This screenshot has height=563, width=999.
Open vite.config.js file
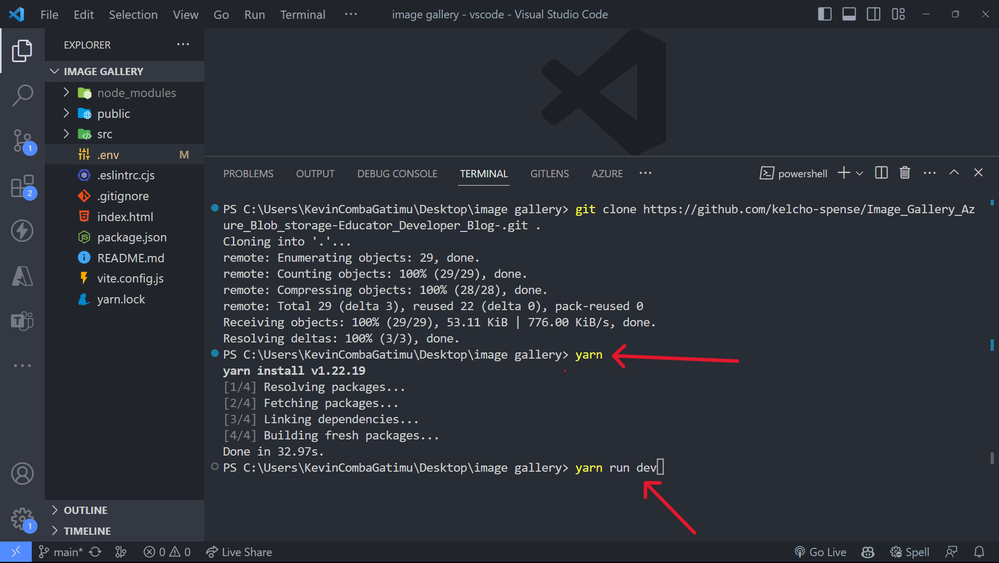pyautogui.click(x=125, y=278)
